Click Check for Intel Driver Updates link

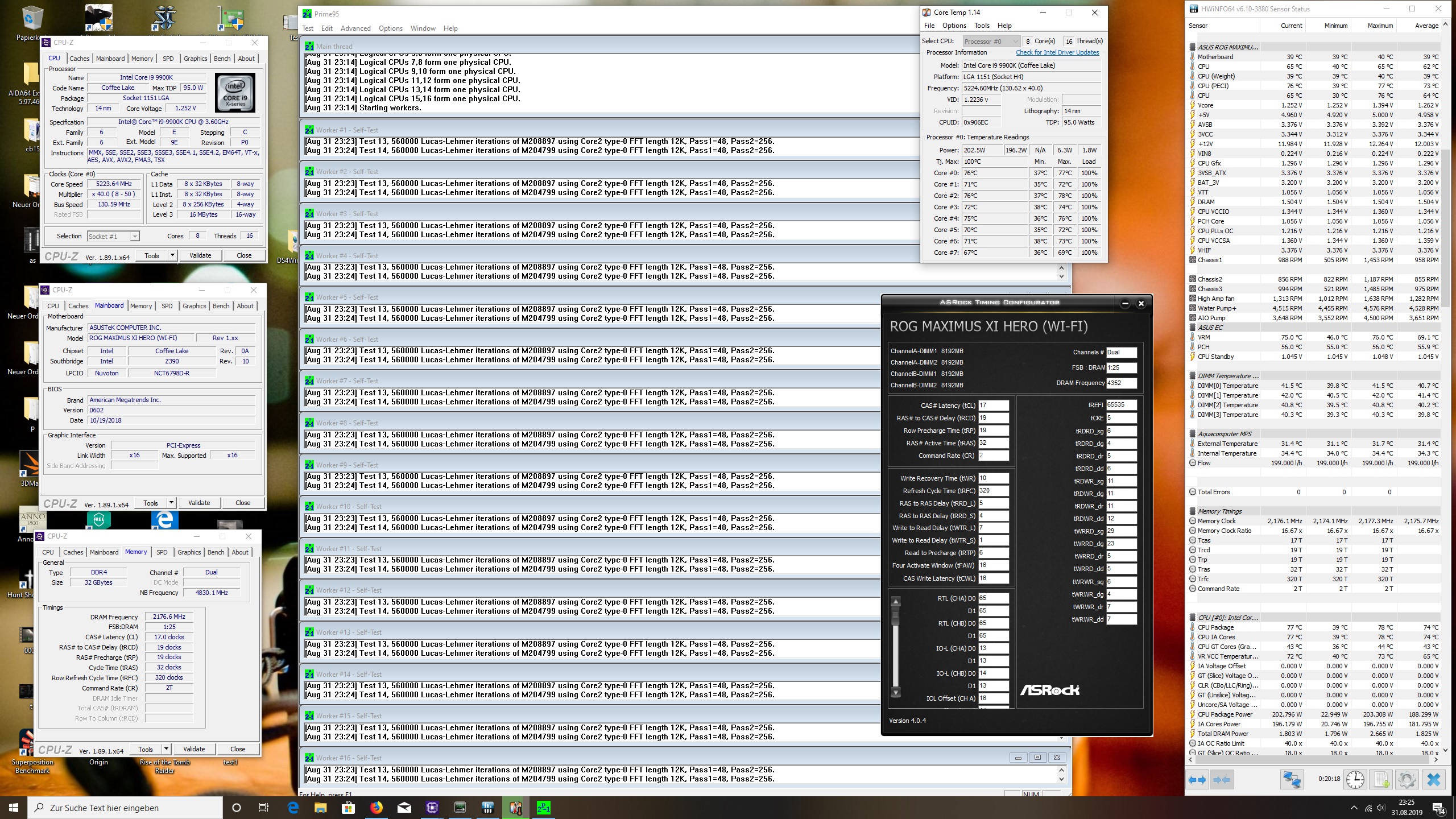tap(1057, 52)
